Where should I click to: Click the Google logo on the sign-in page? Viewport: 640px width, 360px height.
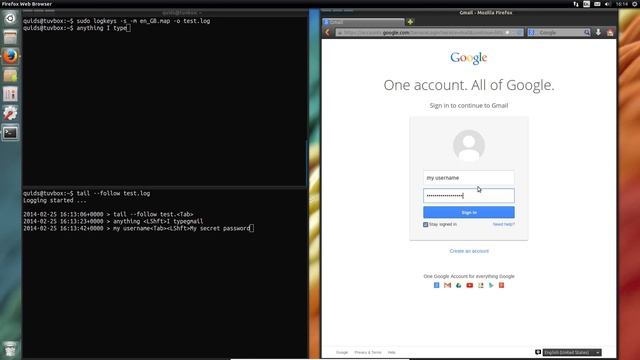pyautogui.click(x=469, y=58)
